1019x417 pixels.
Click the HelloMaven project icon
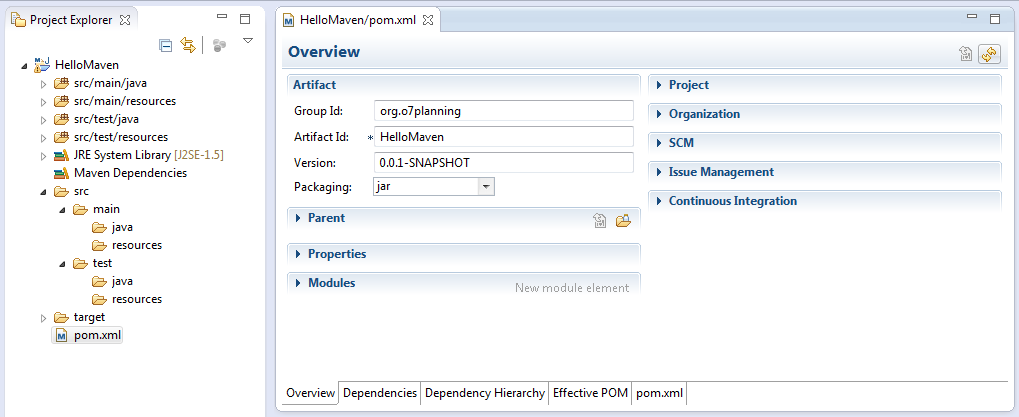click(42, 64)
